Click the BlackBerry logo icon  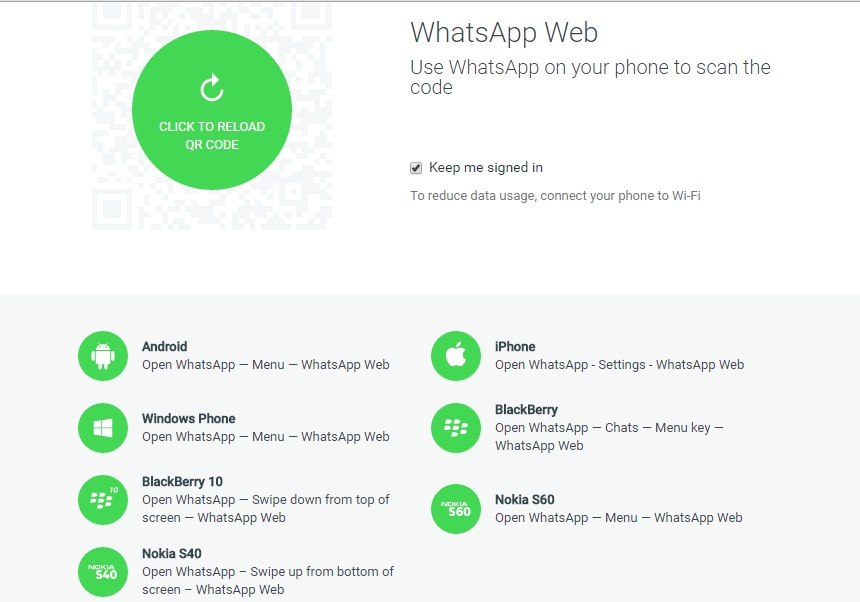tap(456, 428)
